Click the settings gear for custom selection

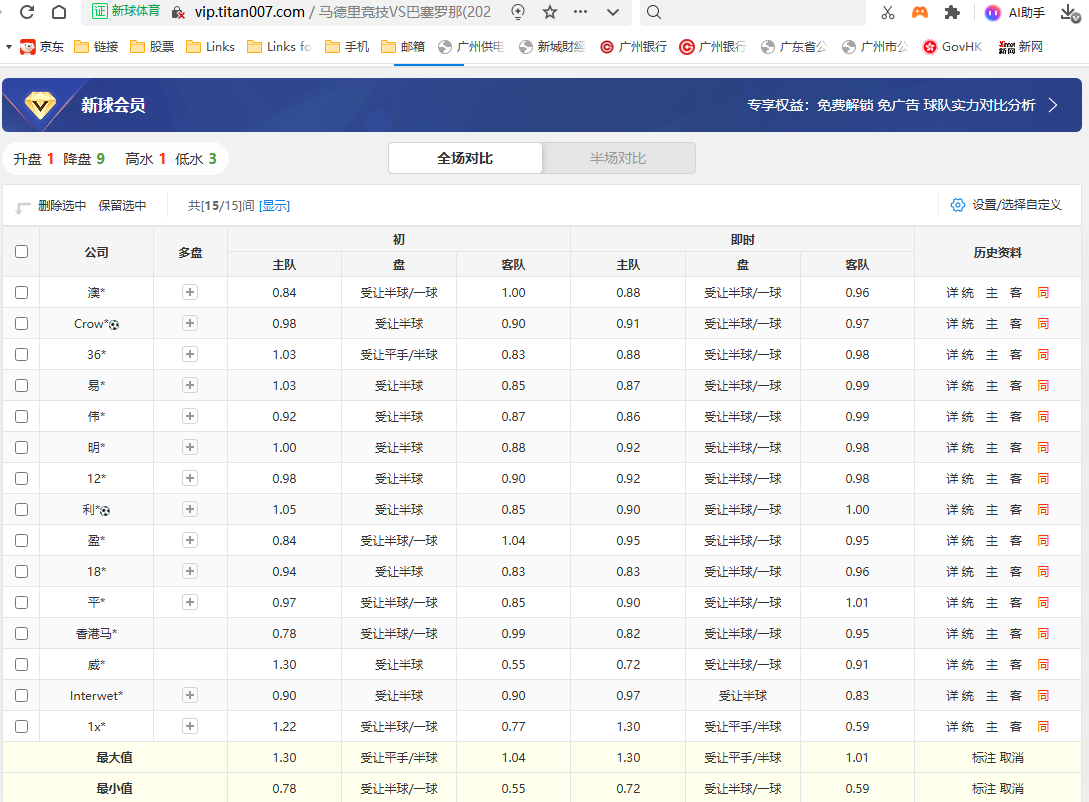click(958, 205)
